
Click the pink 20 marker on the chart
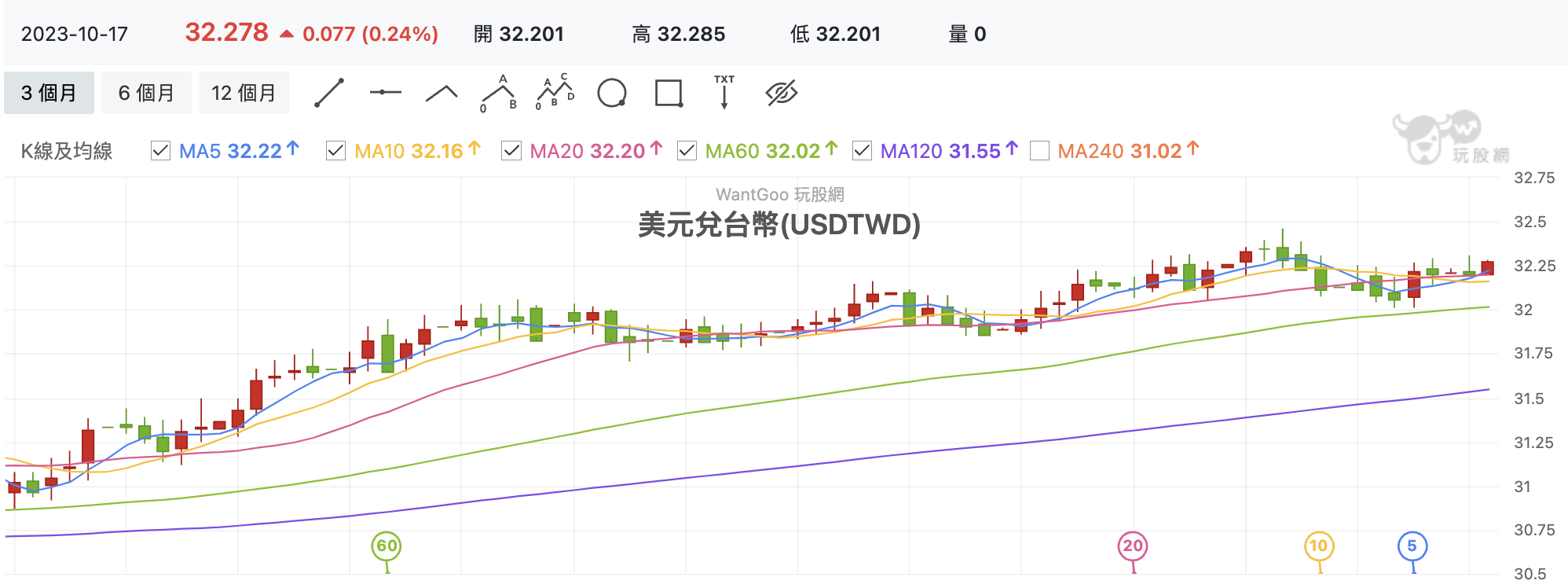(x=1133, y=546)
